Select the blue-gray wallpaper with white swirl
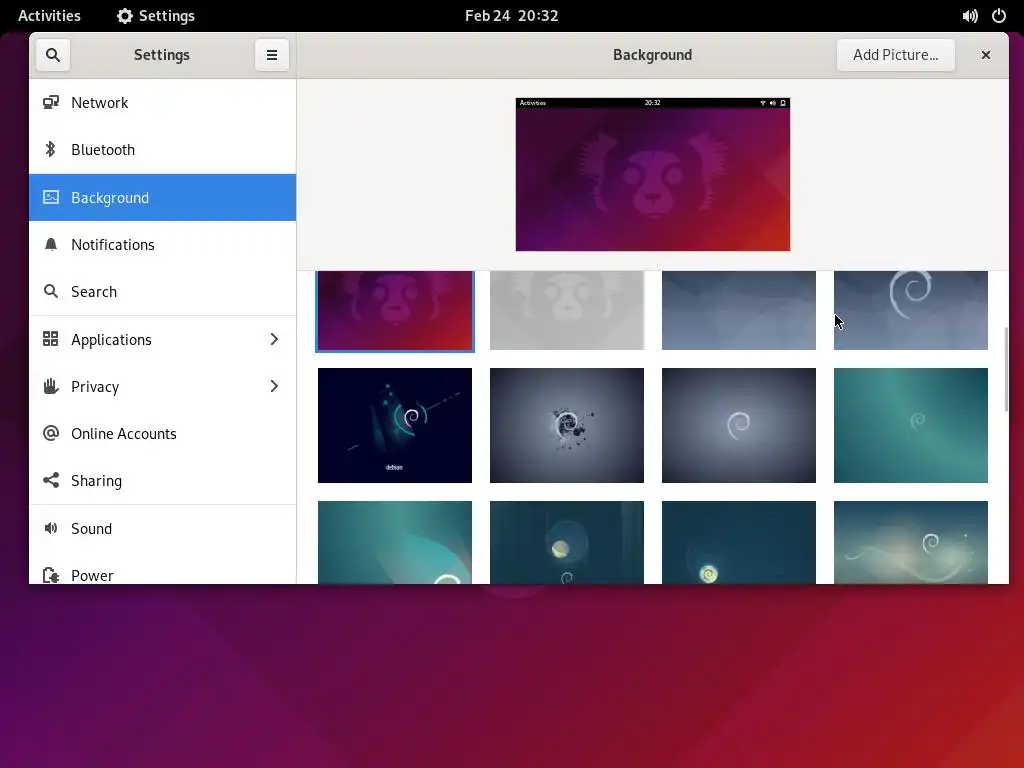 910,310
